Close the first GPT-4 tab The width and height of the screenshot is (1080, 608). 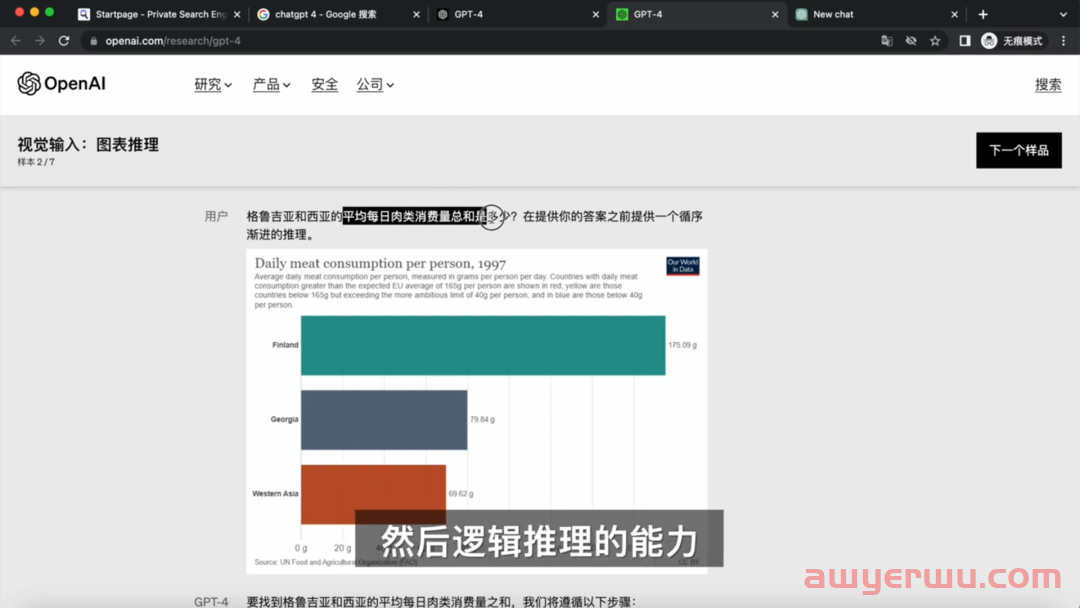tap(596, 14)
